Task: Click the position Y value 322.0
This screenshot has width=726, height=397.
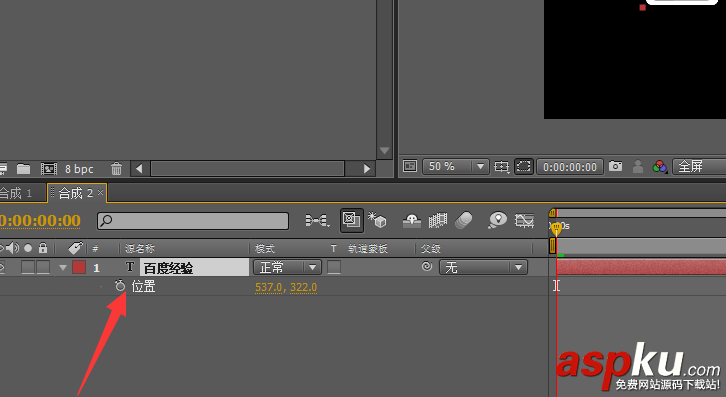Action: [304, 287]
